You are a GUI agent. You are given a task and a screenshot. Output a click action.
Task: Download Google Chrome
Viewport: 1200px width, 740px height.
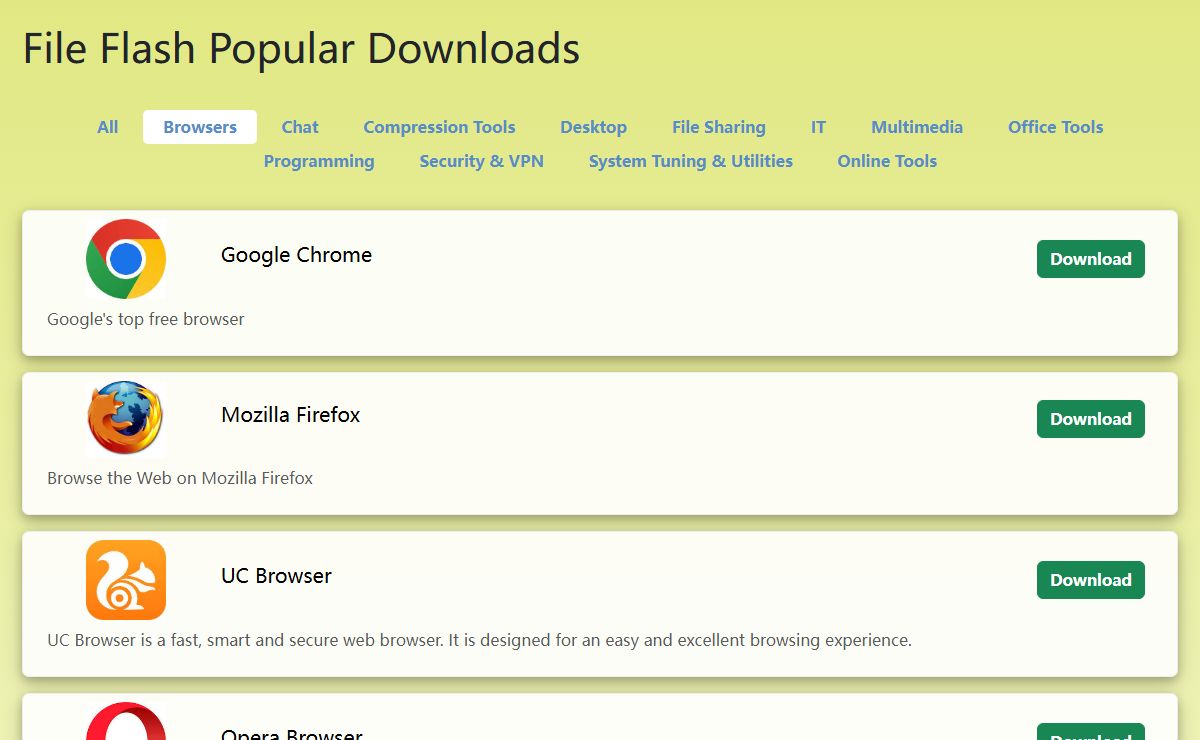click(x=1091, y=259)
